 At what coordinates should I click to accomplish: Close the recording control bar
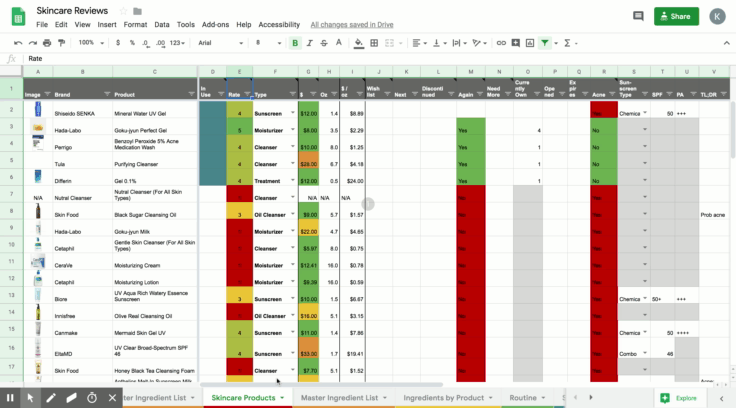(112, 398)
